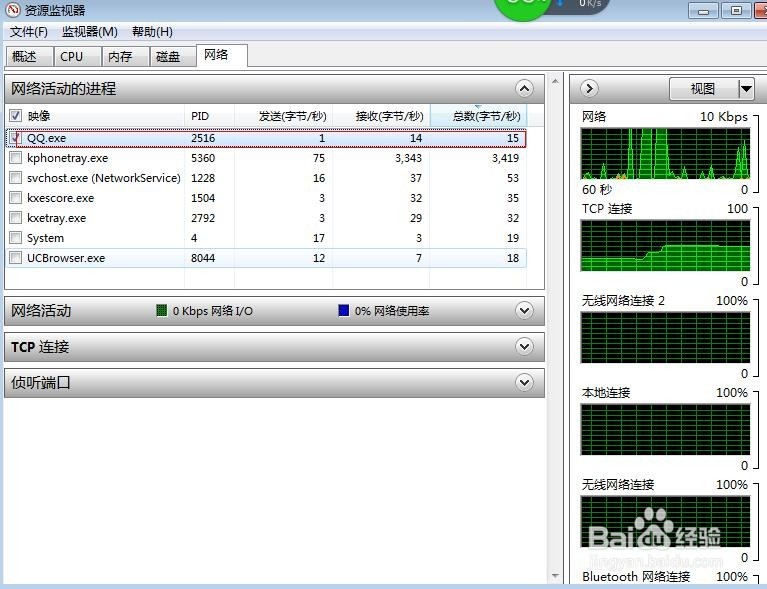Check the kxetray.exe checkbox

coord(15,218)
